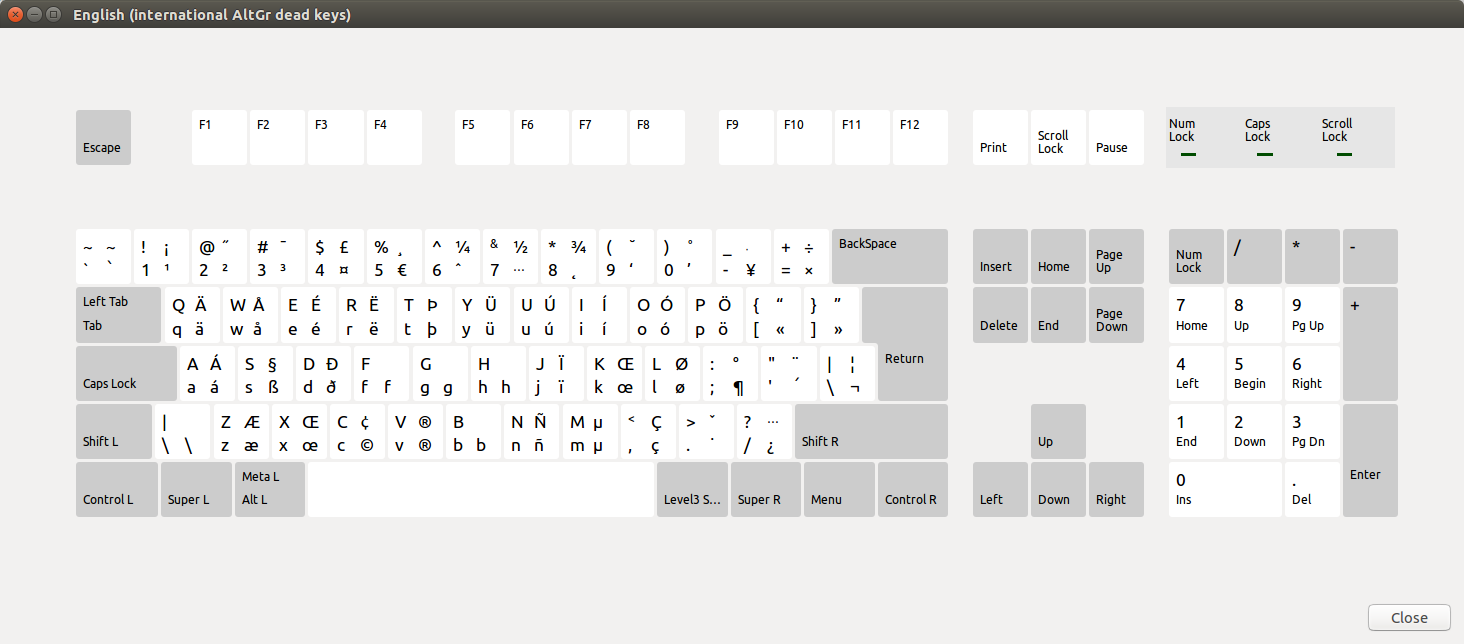Click the Shift R key

[x=871, y=431]
